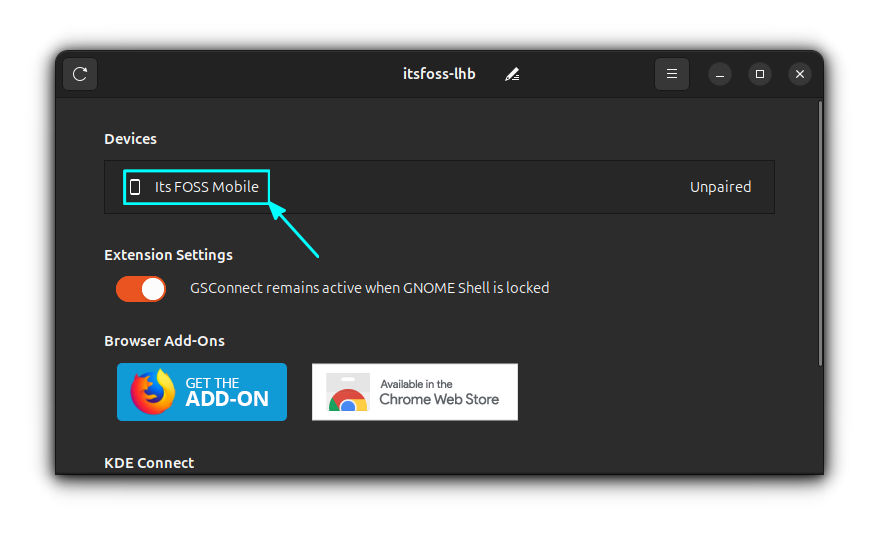Select the Its FOSS Mobile device name
Viewport: 879px width, 535px height.
(206, 187)
